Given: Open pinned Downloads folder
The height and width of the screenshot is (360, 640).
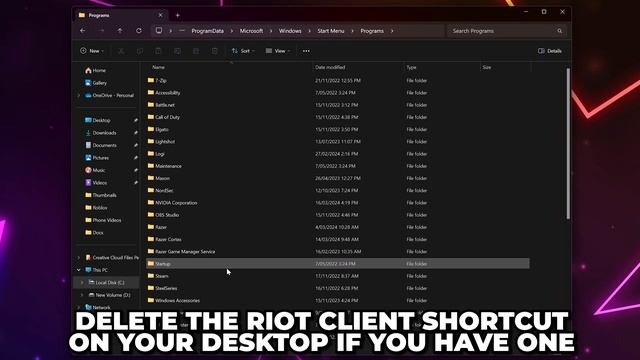Looking at the screenshot, I should click(100, 133).
